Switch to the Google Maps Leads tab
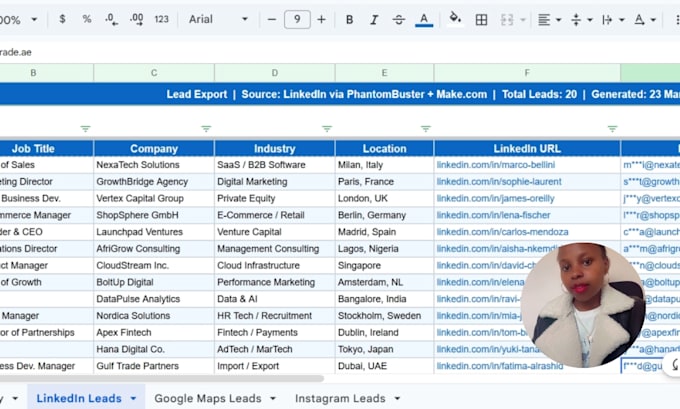This screenshot has width=680, height=409. [x=208, y=398]
